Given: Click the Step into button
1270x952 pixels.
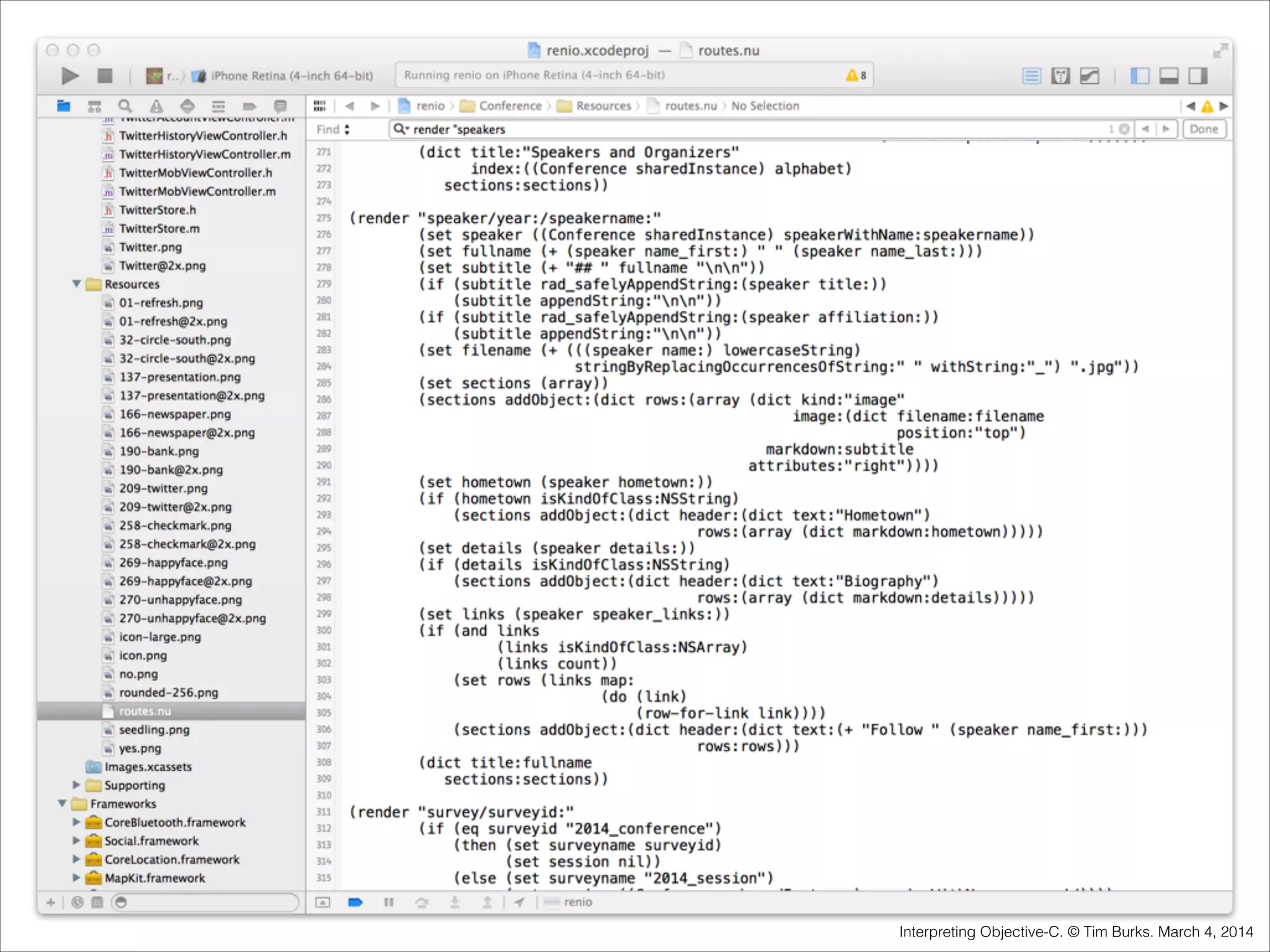Looking at the screenshot, I should pyautogui.click(x=455, y=902).
